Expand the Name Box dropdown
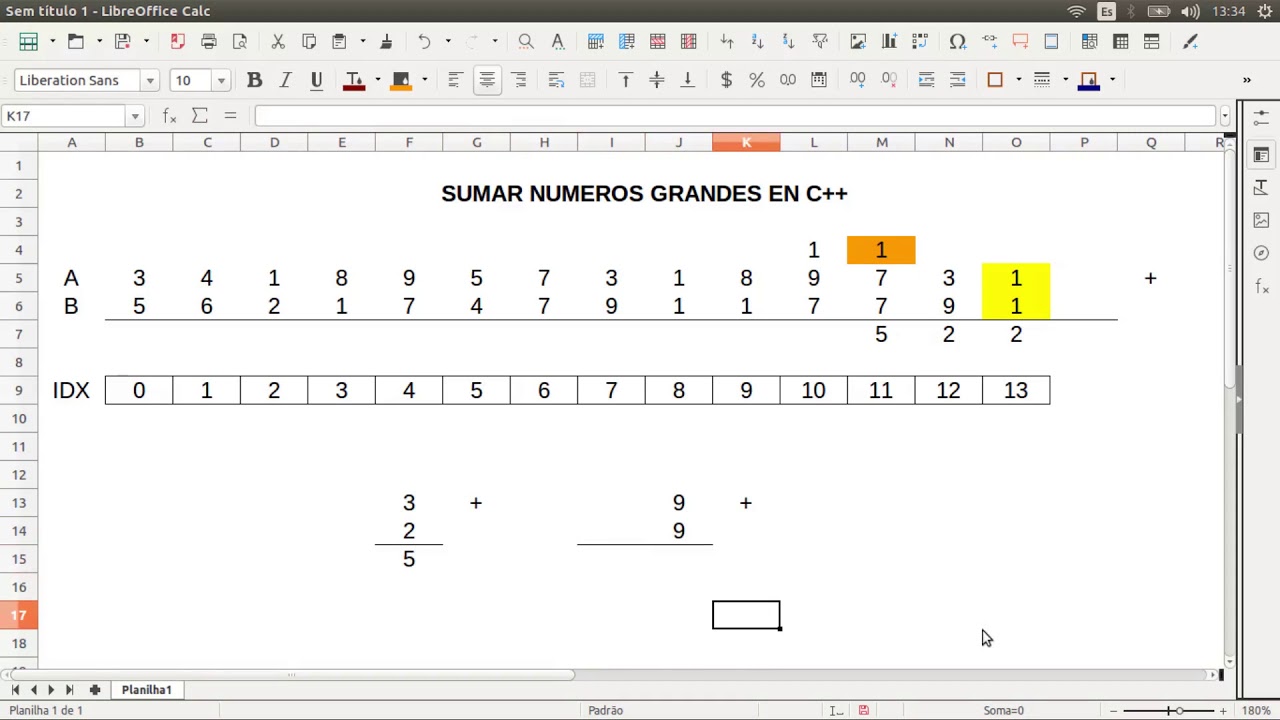 pyautogui.click(x=135, y=116)
